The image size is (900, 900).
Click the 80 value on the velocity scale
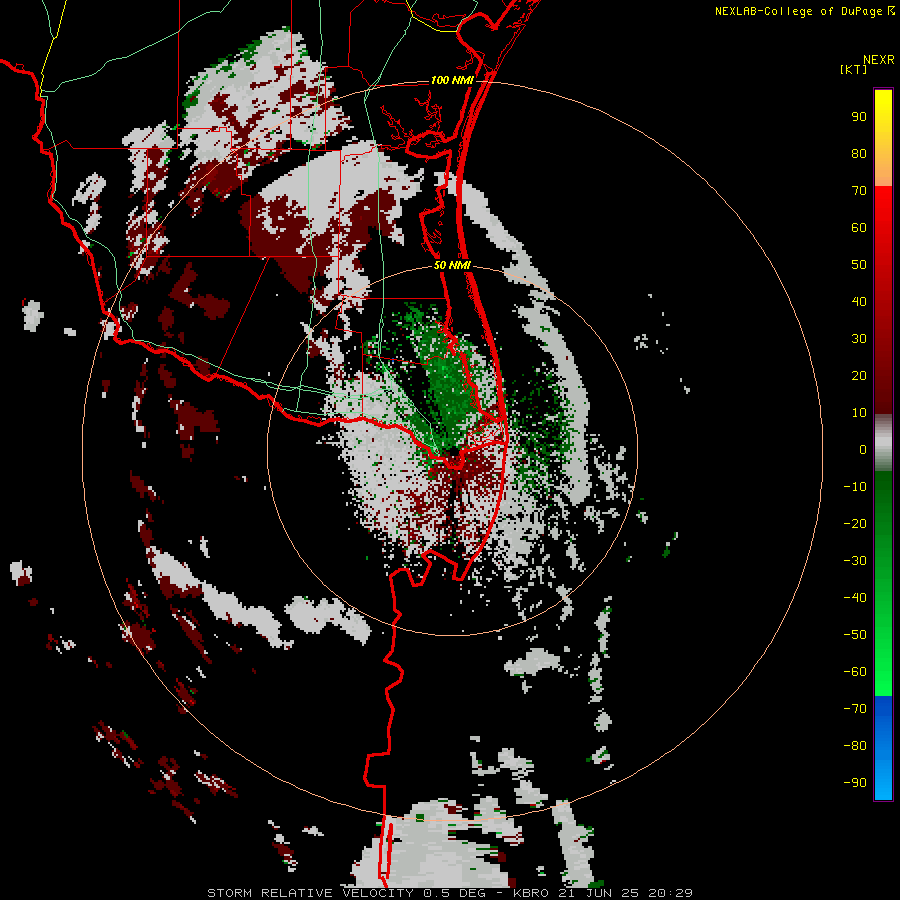[859, 153]
